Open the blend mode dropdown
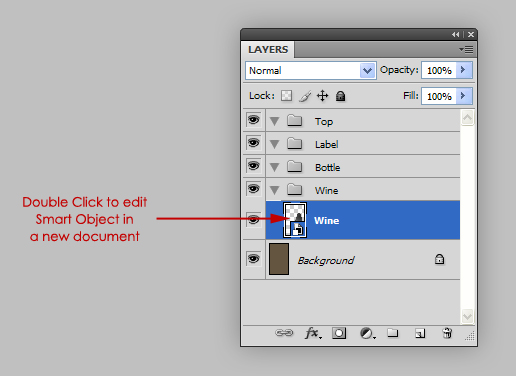The height and width of the screenshot is (376, 516). click(x=311, y=70)
